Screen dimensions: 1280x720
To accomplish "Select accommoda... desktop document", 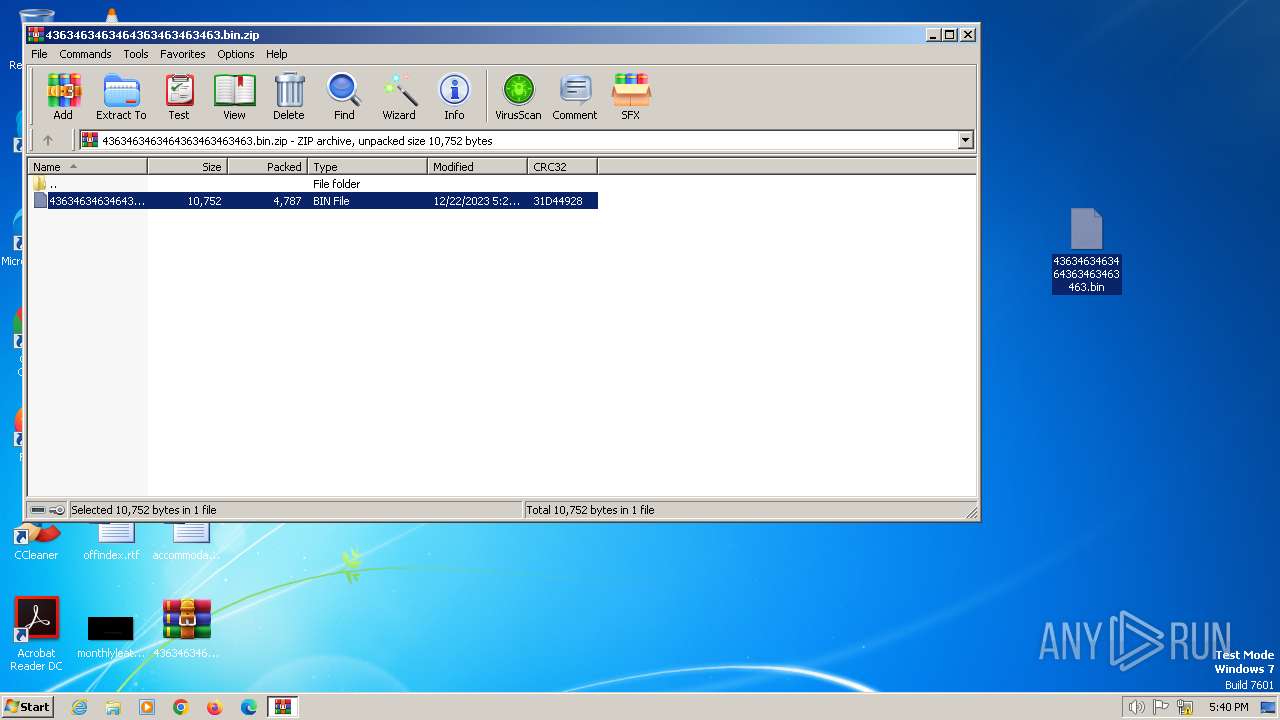I will point(186,542).
